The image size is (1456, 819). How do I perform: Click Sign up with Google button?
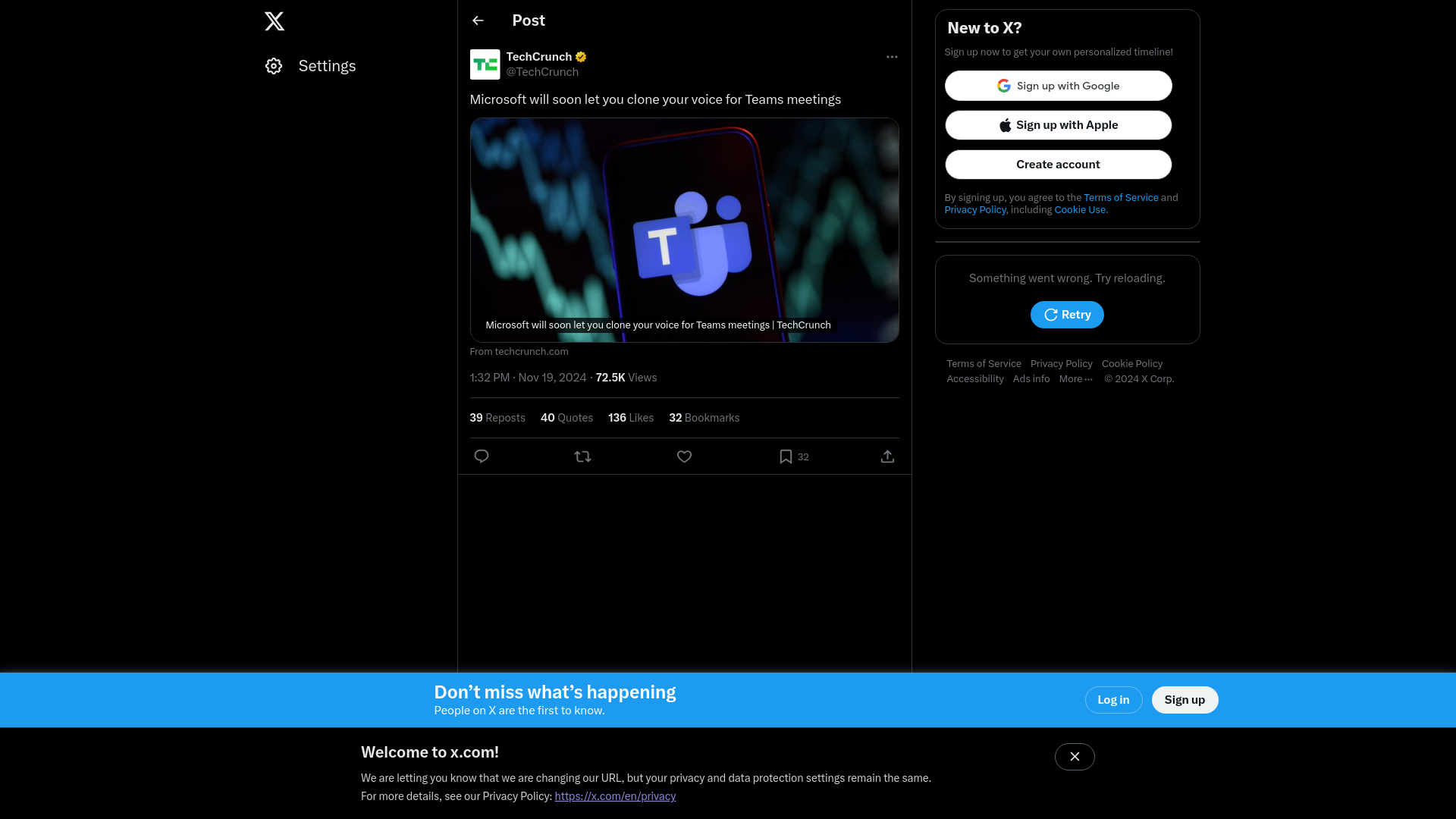[x=1058, y=85]
